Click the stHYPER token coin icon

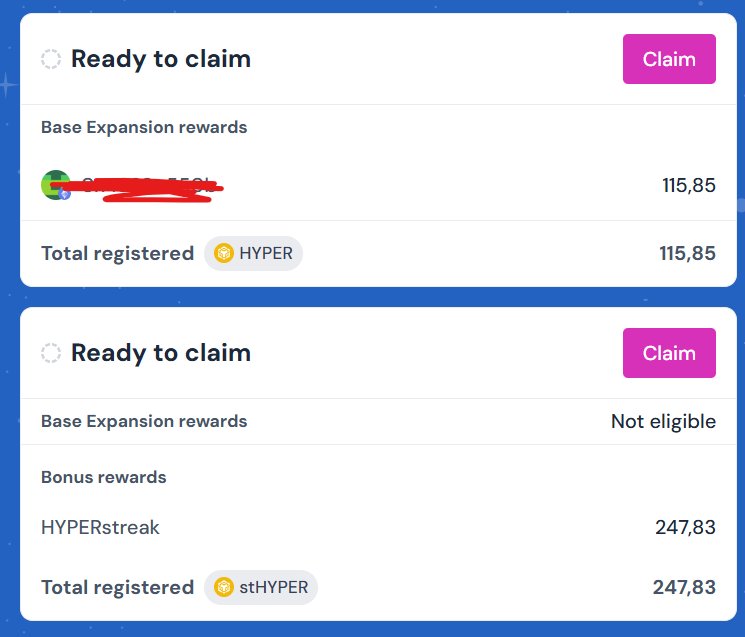coord(224,587)
